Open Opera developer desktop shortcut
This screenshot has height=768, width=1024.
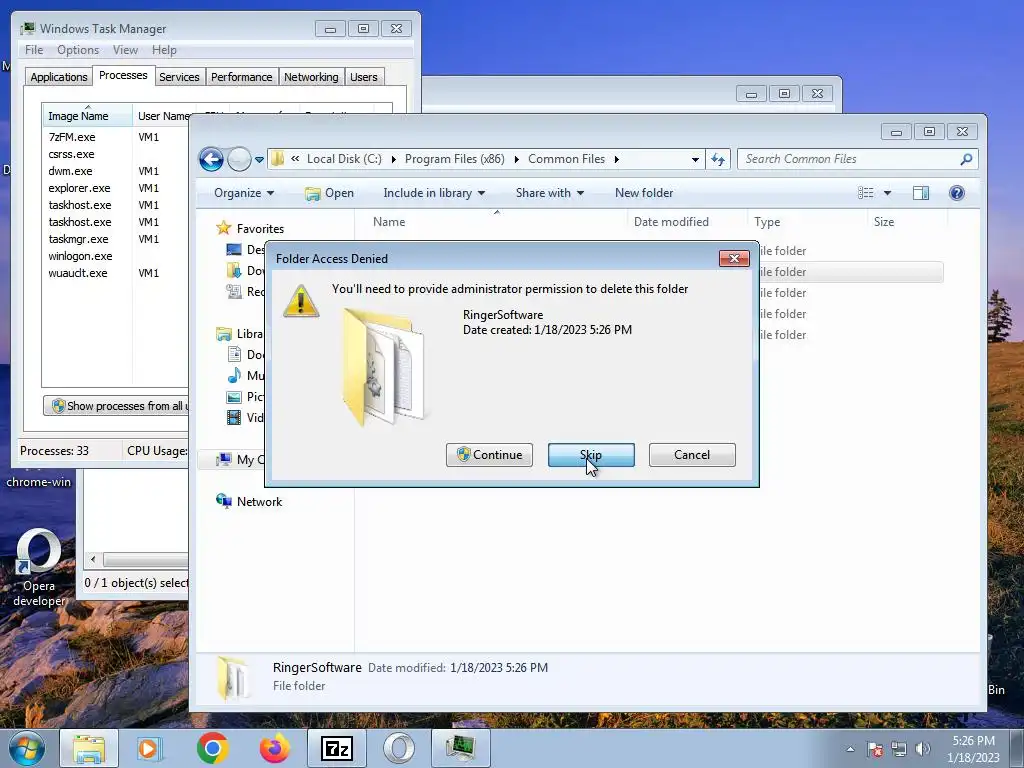(x=39, y=568)
